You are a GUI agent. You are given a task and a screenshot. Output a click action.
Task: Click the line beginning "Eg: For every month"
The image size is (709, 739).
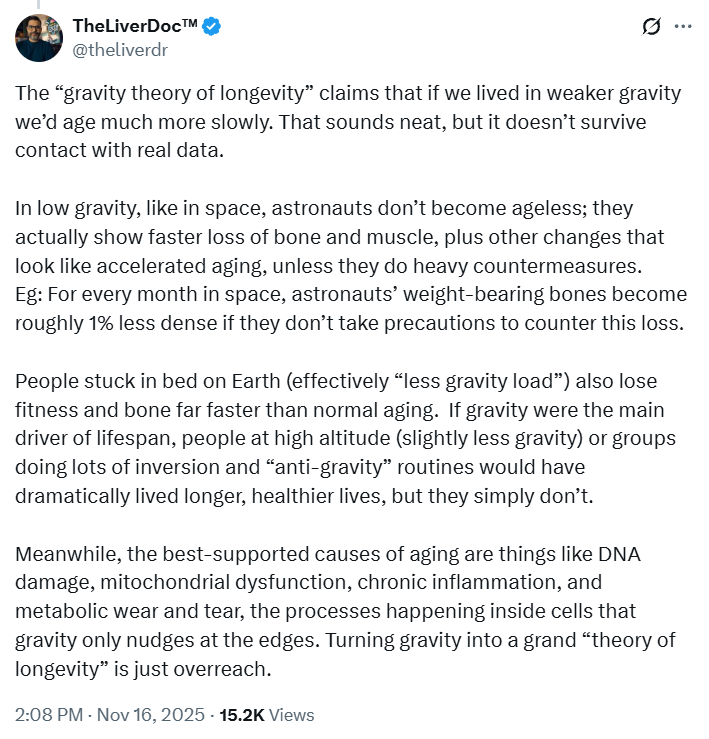[350, 294]
